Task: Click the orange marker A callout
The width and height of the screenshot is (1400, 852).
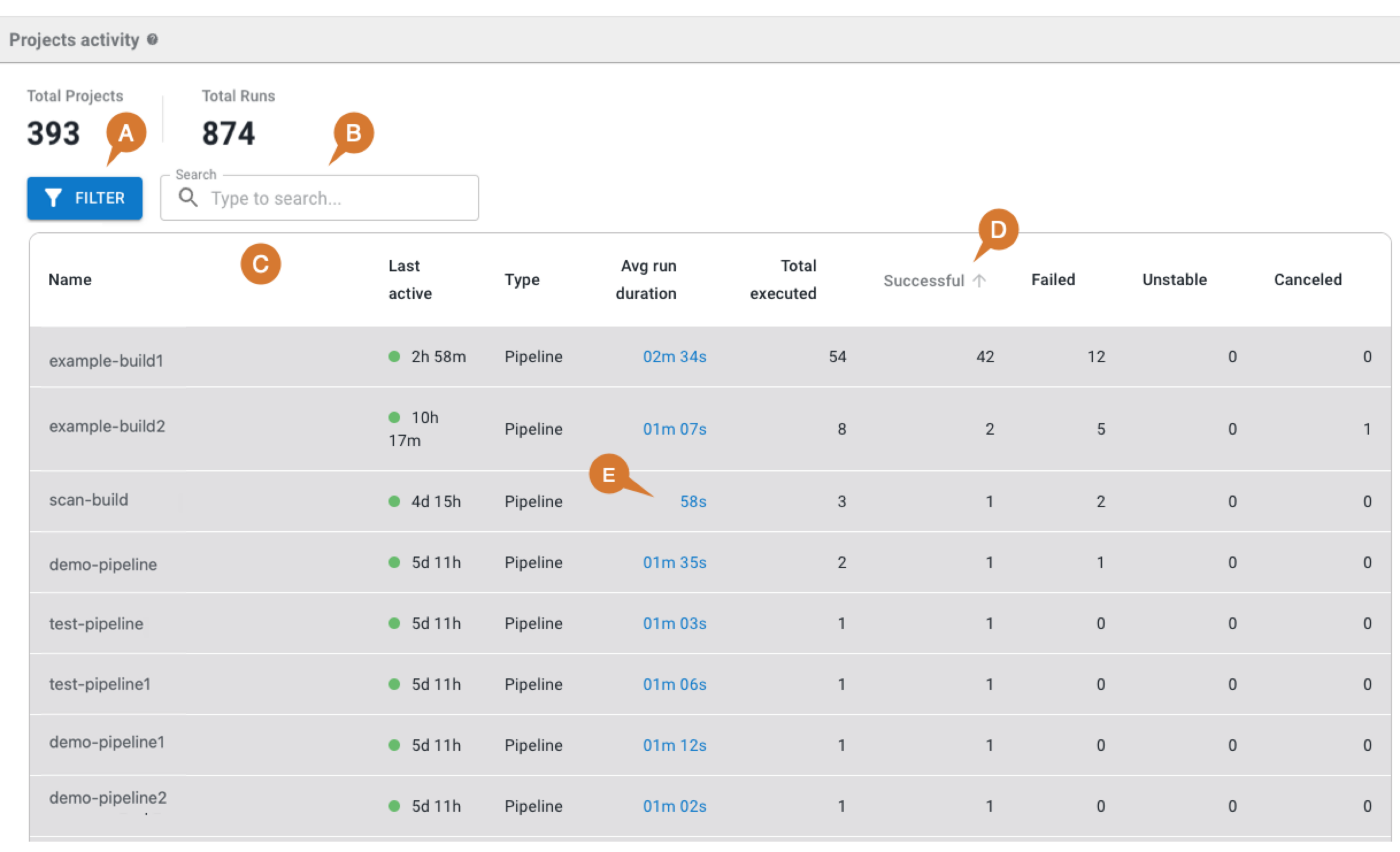Action: 126,133
